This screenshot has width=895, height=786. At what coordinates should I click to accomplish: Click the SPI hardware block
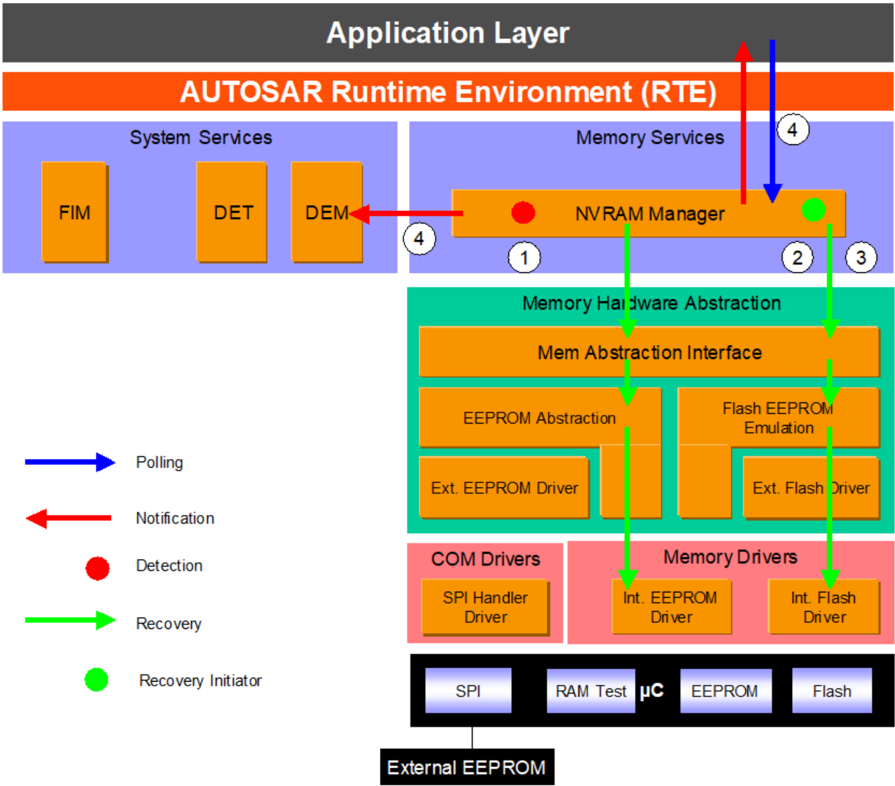point(468,691)
